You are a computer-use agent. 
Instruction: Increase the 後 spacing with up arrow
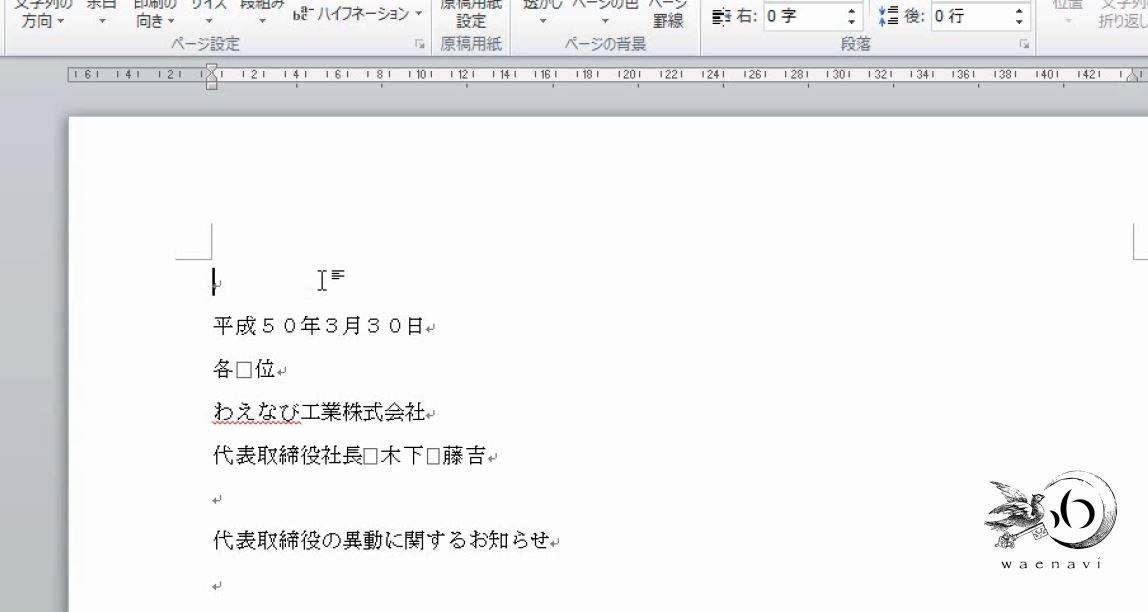pos(1020,11)
